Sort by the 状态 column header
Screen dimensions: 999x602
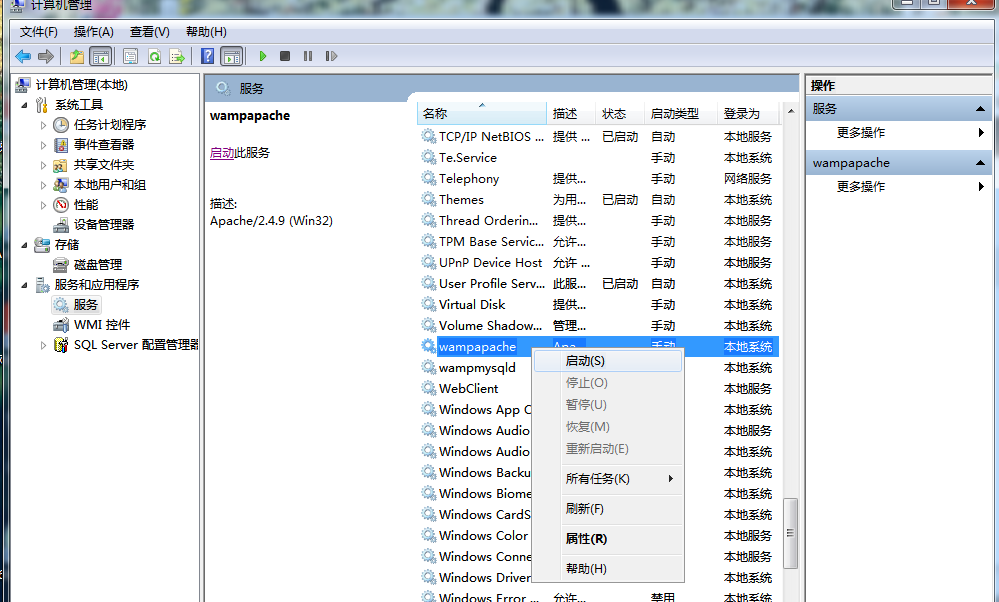coord(621,113)
